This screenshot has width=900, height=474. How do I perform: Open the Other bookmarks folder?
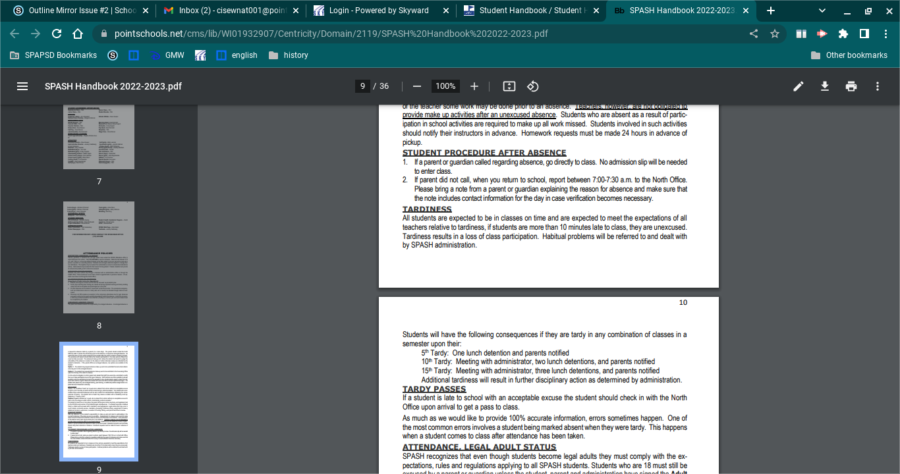(x=849, y=55)
